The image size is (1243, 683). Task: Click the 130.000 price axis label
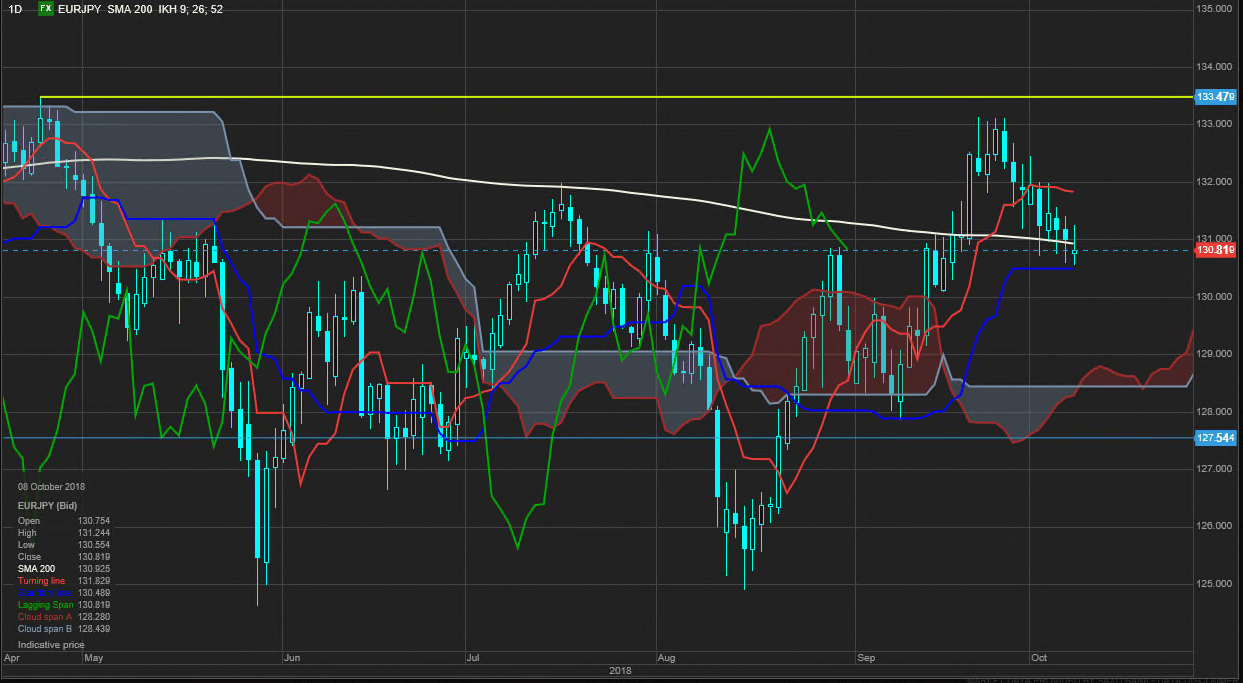[1215, 297]
